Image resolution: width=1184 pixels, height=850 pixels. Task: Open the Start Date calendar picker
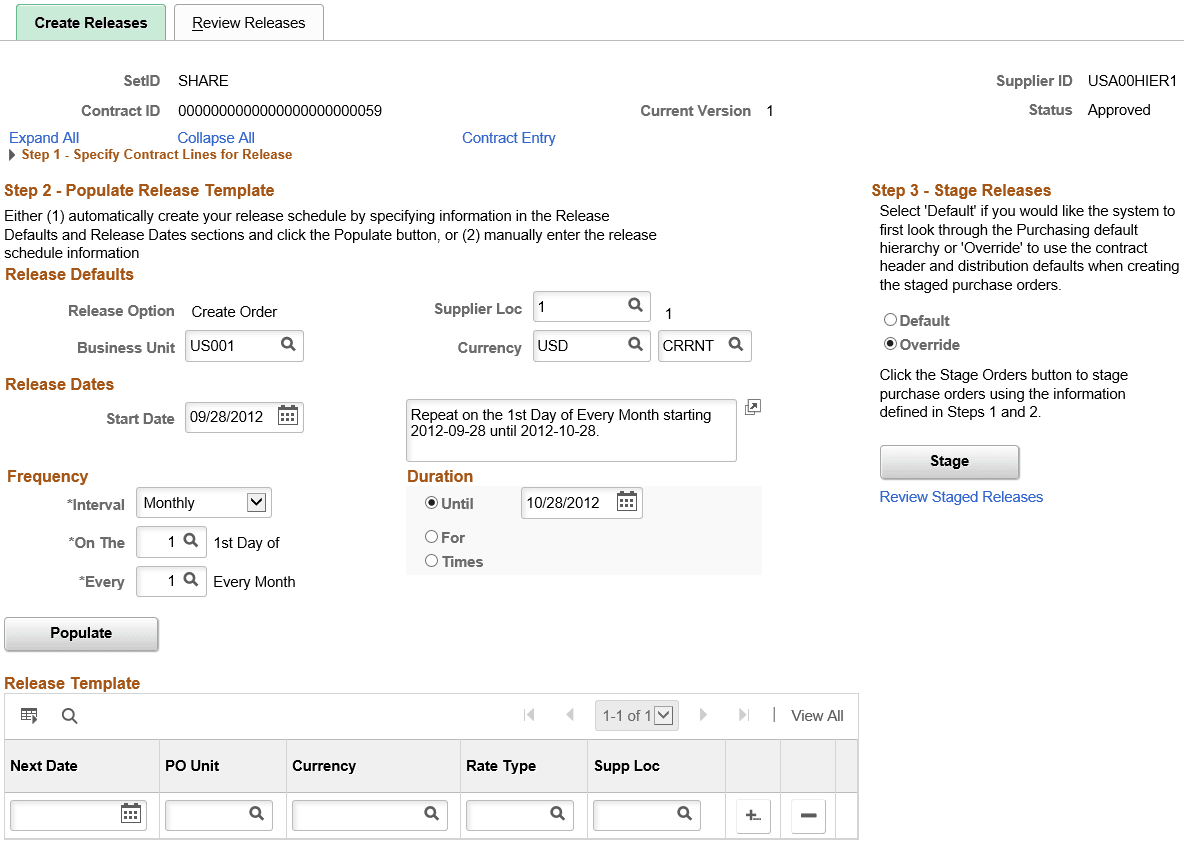click(x=288, y=417)
